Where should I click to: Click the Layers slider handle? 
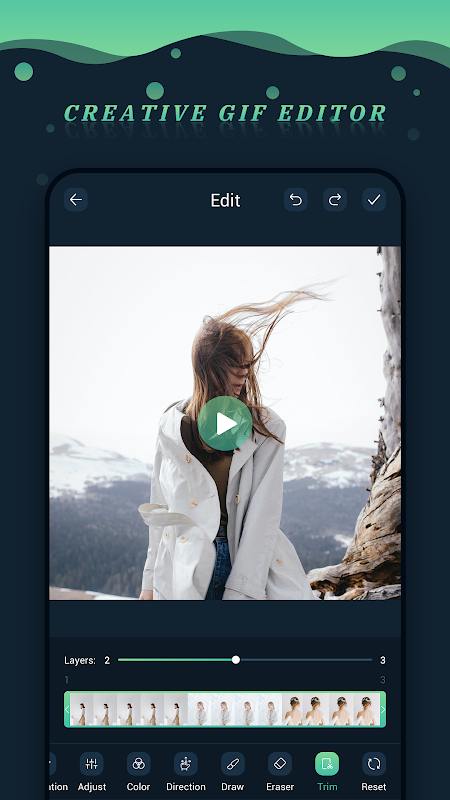pos(236,660)
